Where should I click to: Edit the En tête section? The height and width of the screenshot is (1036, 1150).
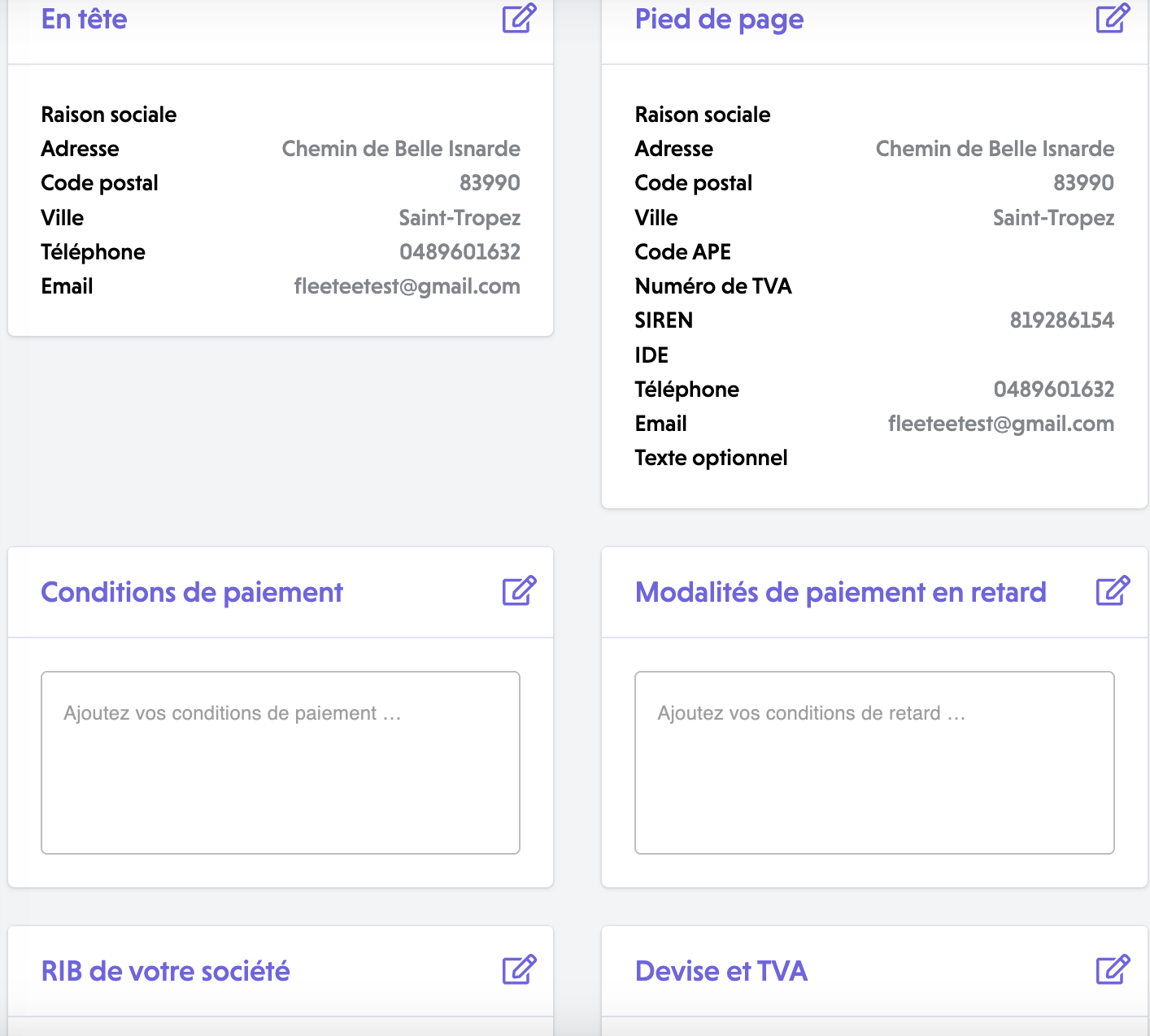(x=519, y=19)
